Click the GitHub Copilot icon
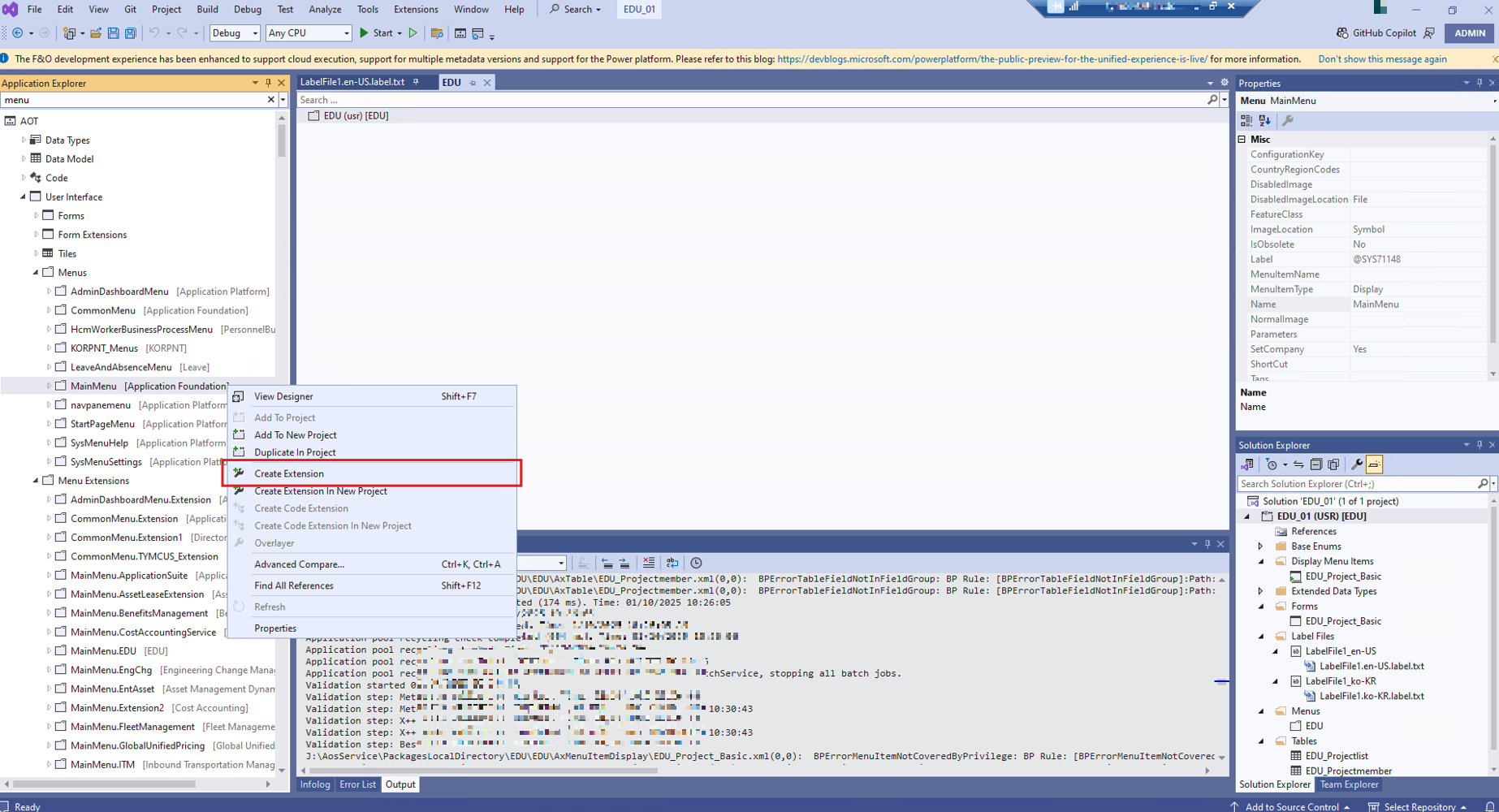1499x812 pixels. click(x=1341, y=33)
